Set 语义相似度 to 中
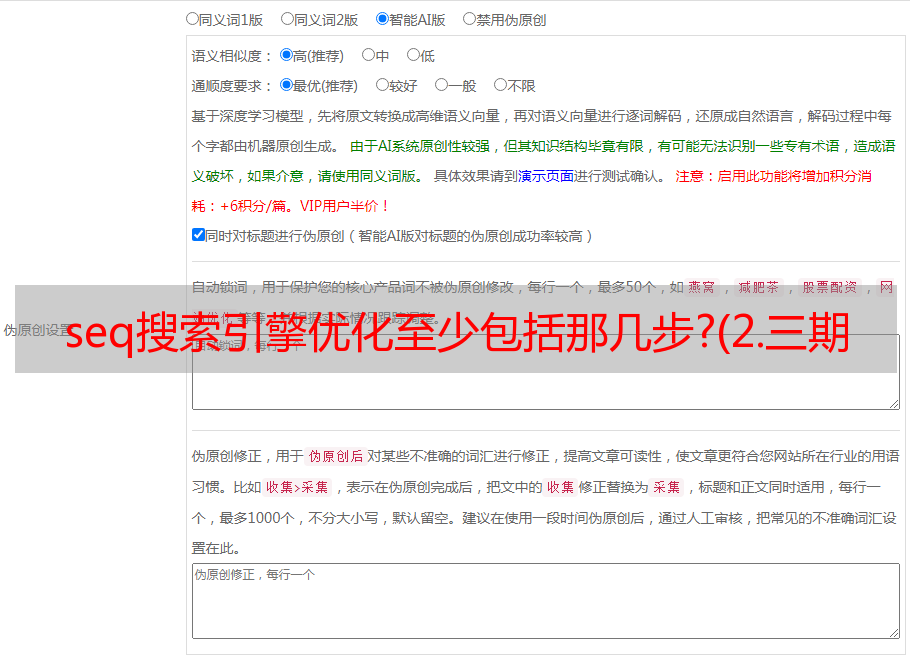911x658 pixels. click(x=368, y=55)
